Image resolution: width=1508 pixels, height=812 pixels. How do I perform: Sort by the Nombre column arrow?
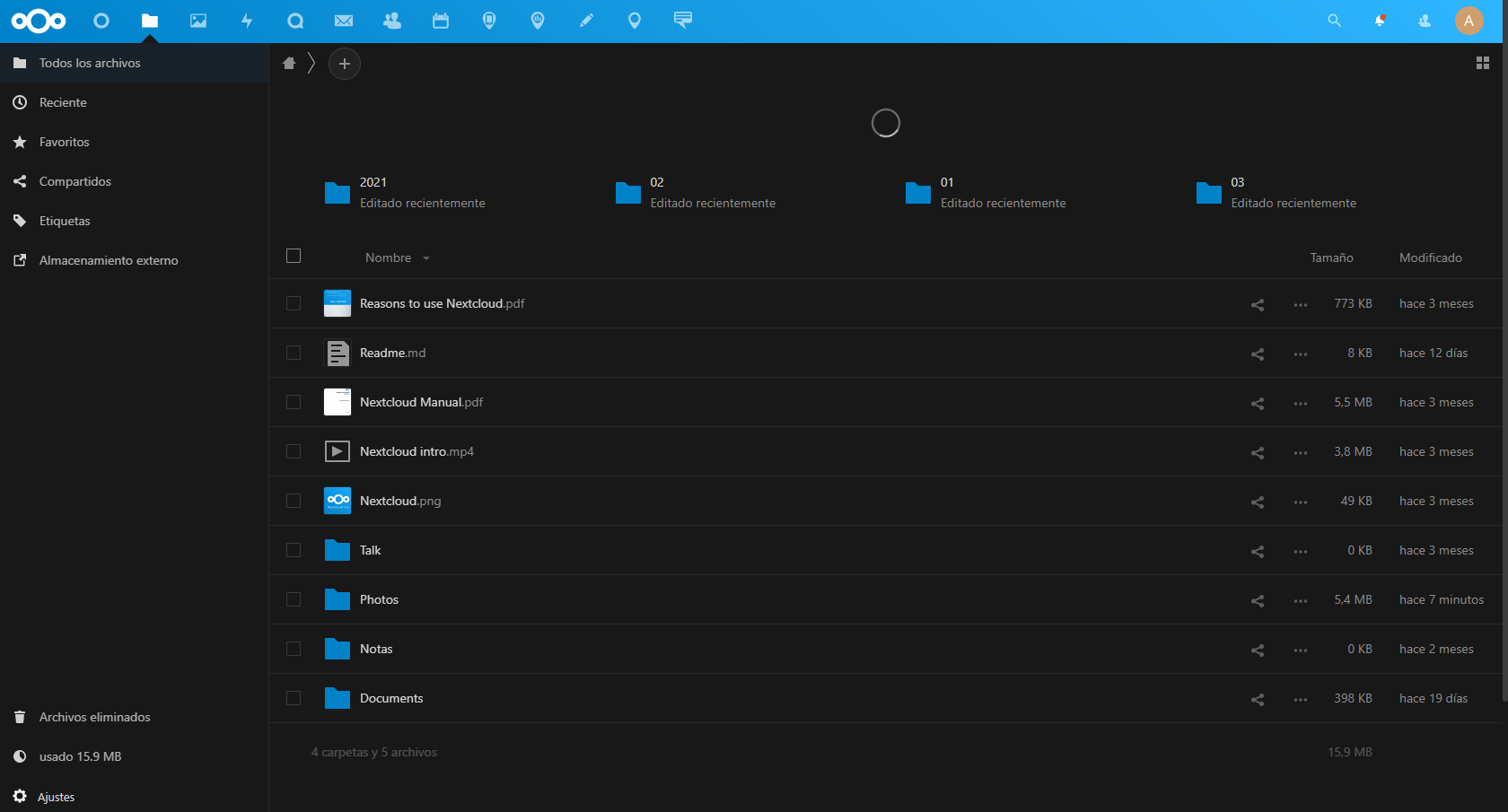[426, 258]
